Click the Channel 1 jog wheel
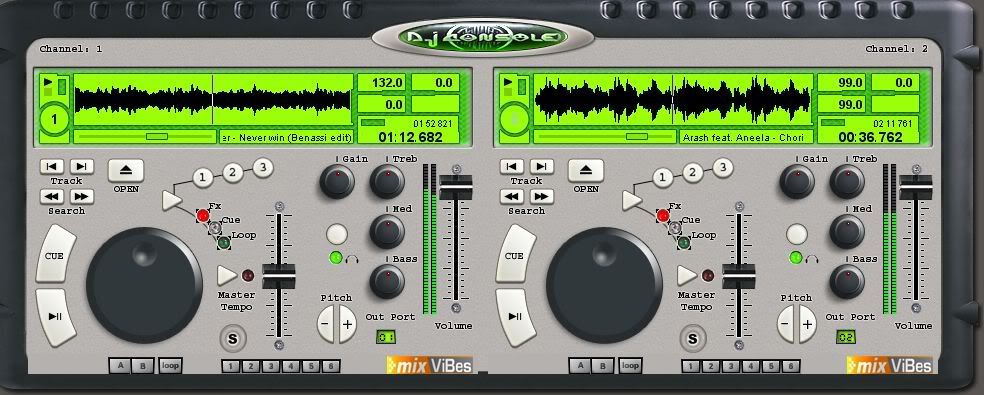 click(144, 285)
